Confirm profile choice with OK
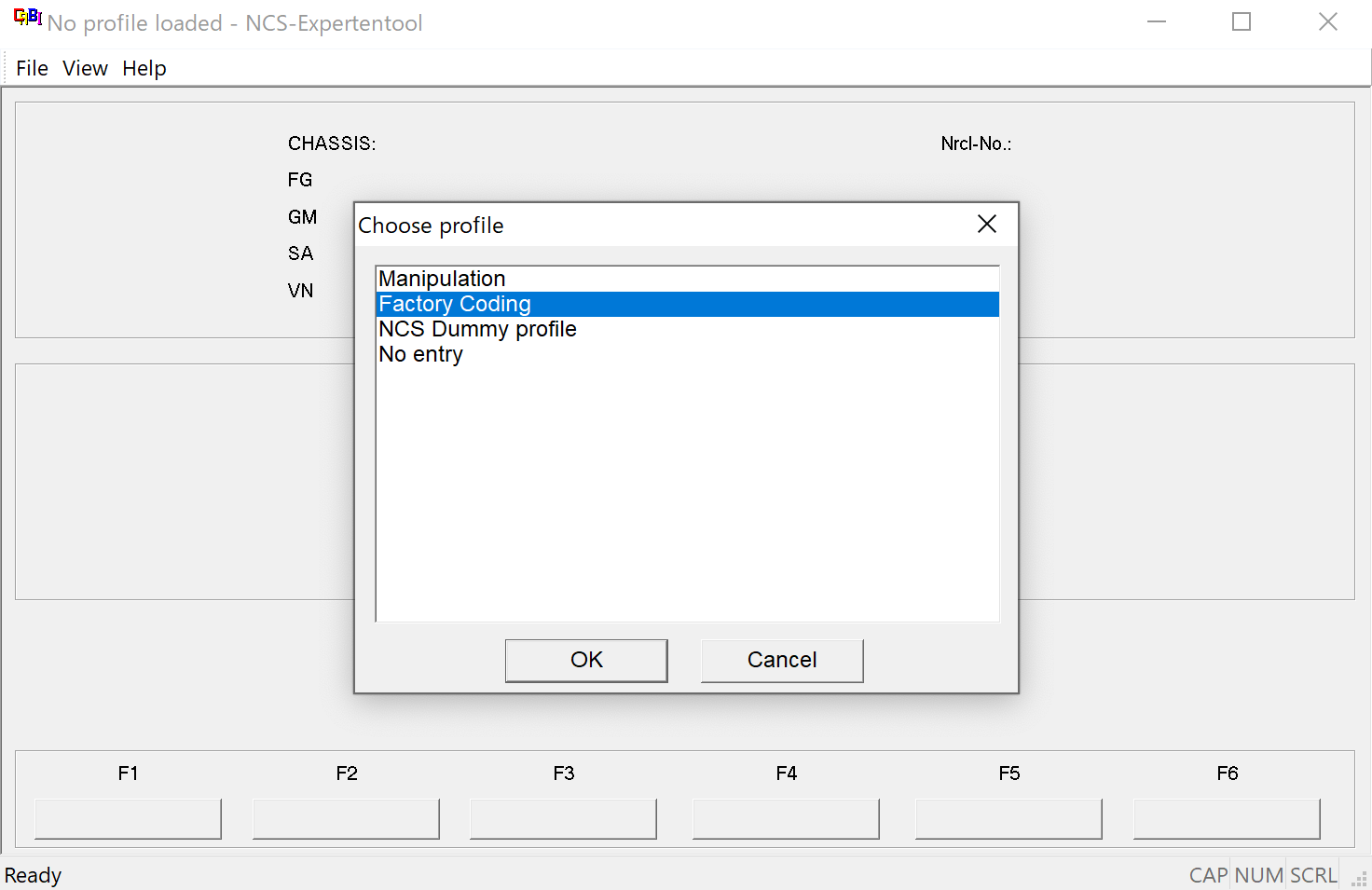Screen dimensions: 1372x890 (586, 660)
